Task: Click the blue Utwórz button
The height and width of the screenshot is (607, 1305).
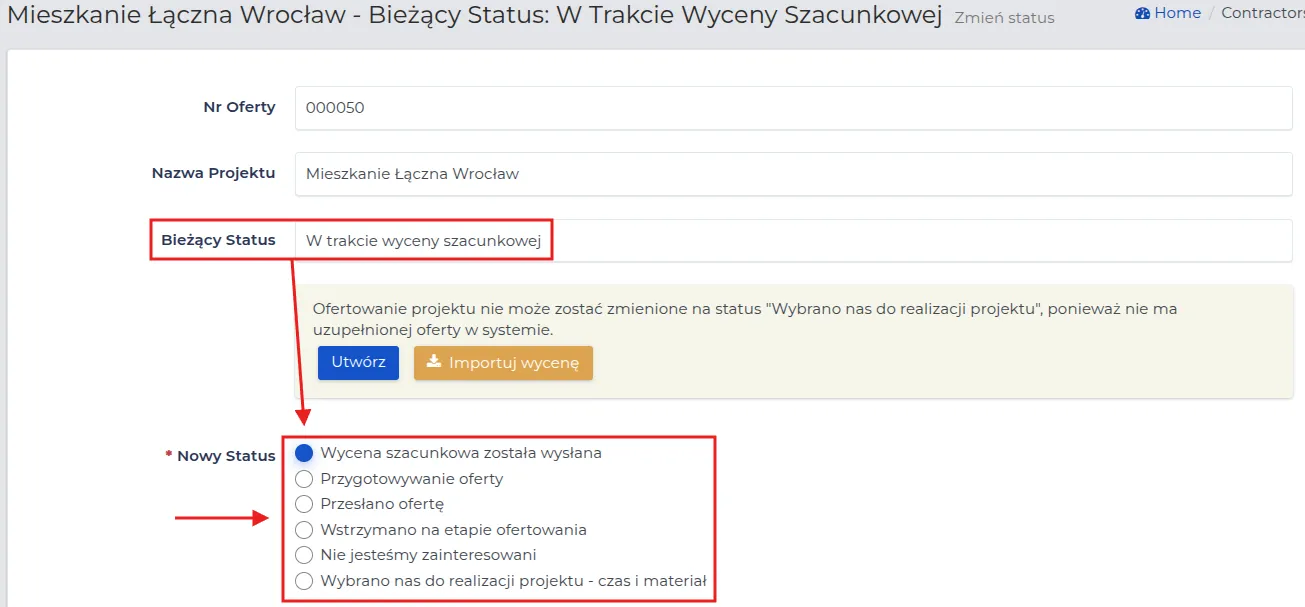Action: [x=358, y=363]
